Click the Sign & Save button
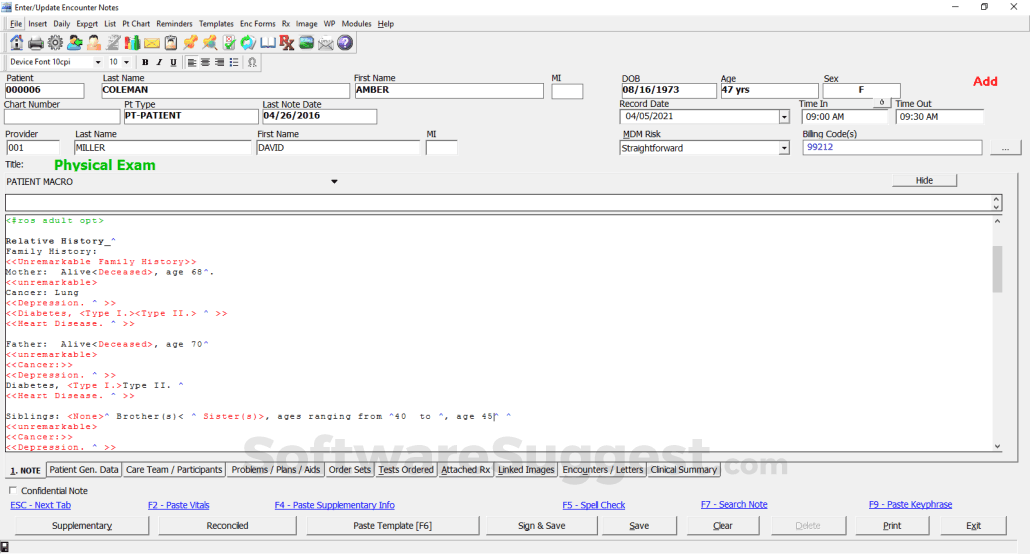1030x554 pixels. pyautogui.click(x=541, y=525)
